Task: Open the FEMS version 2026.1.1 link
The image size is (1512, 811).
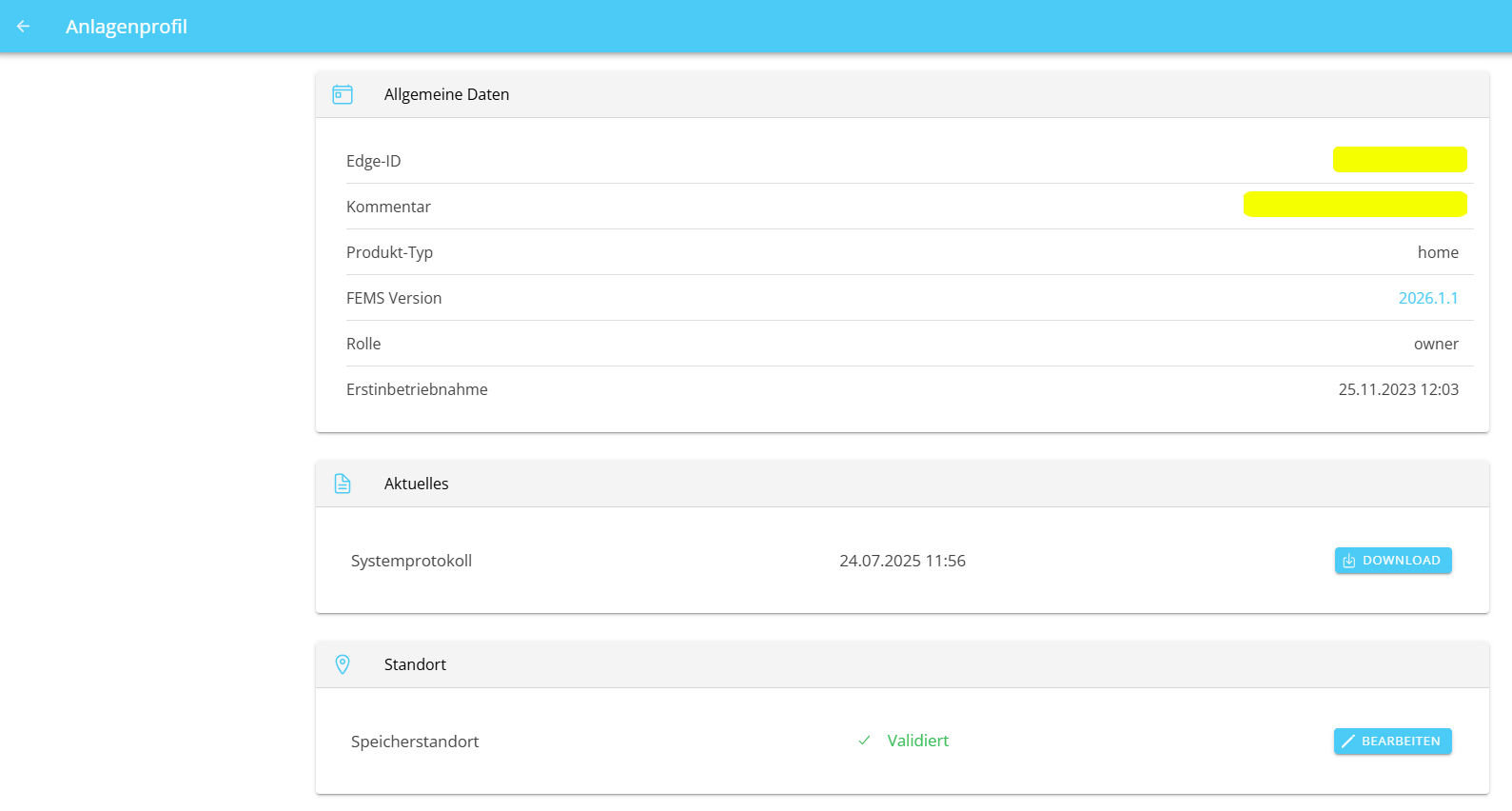Action: click(1428, 298)
